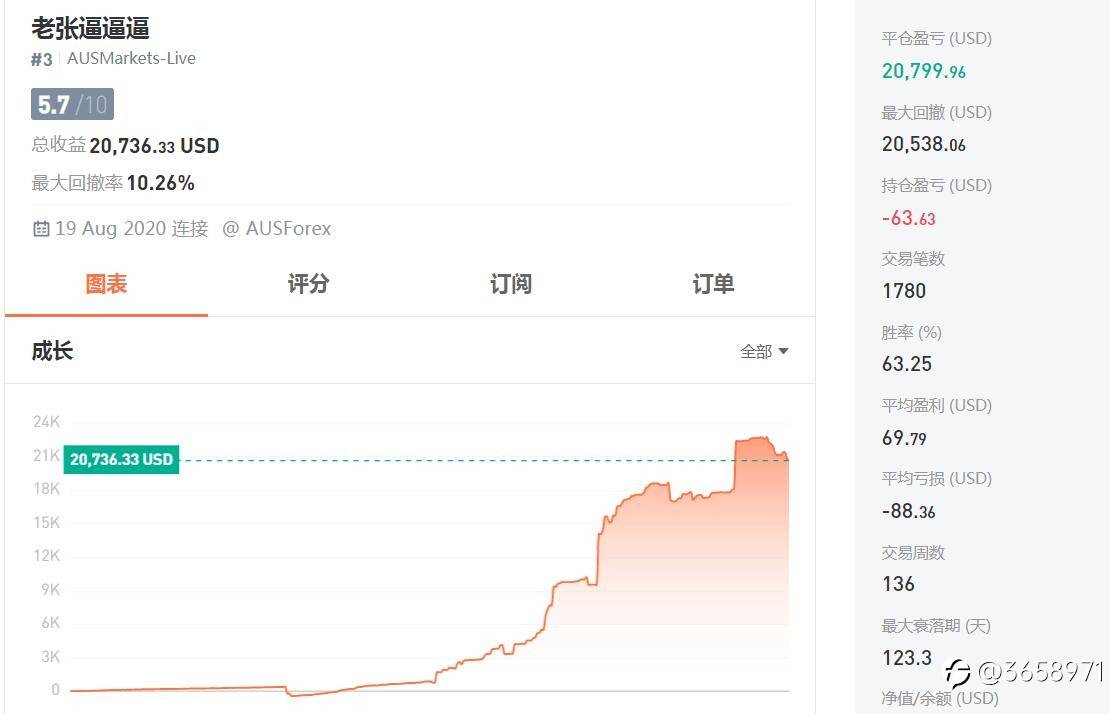Click the #3 account rank tag
The height and width of the screenshot is (714, 1110).
[42, 59]
